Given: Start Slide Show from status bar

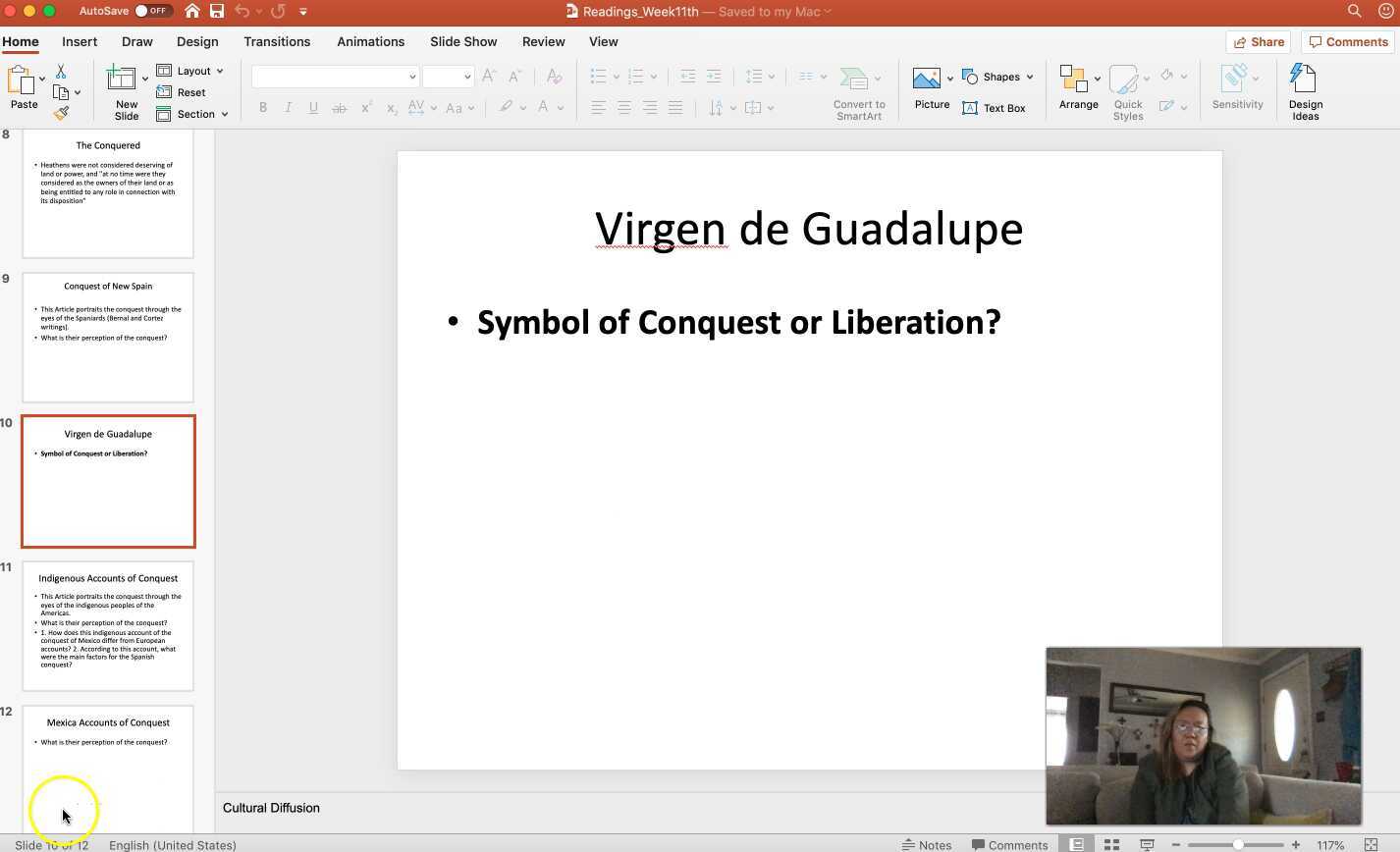Looking at the screenshot, I should click(1147, 844).
